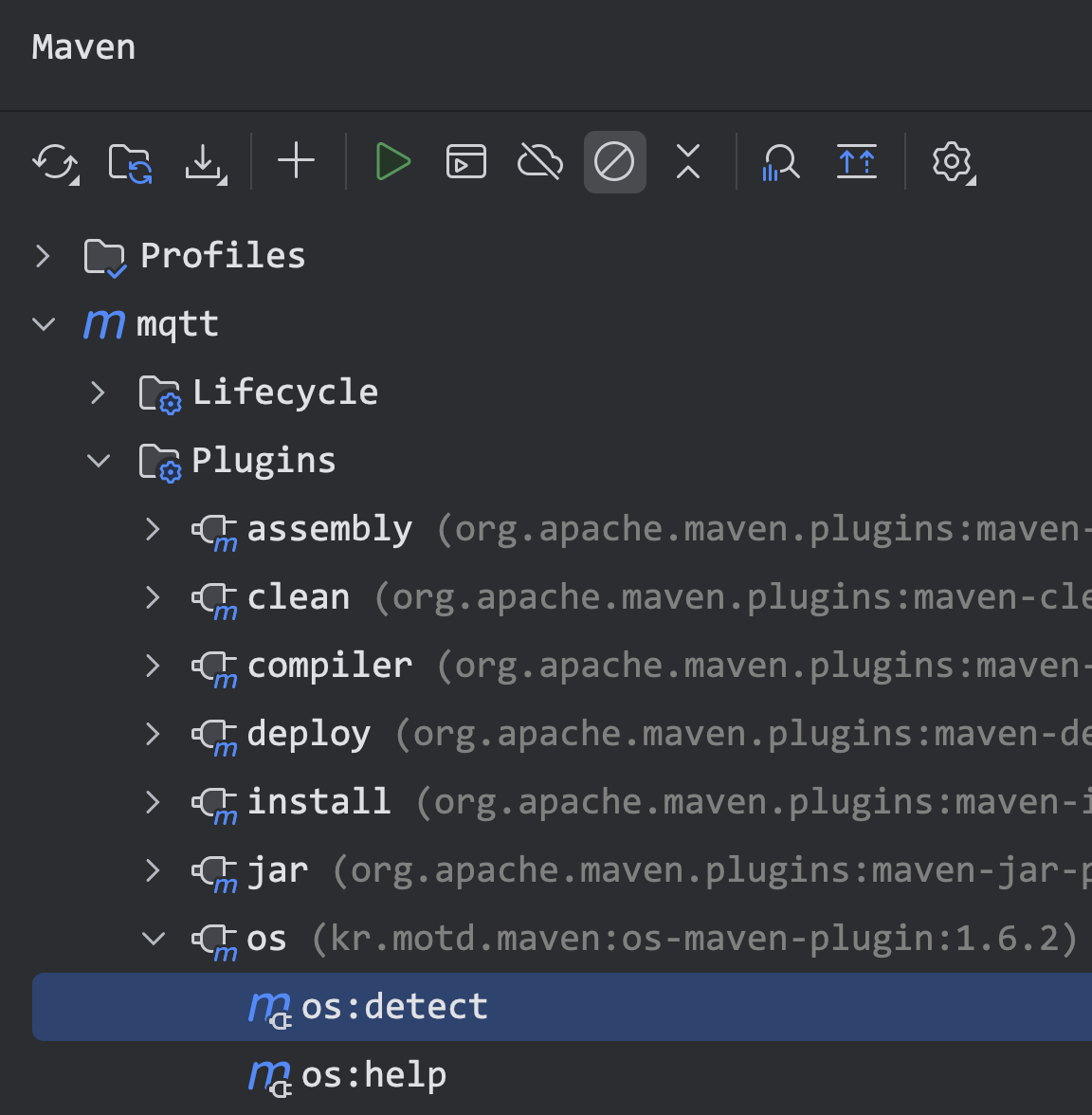1092x1115 pixels.
Task: Add a Maven project with the plus icon
Action: point(296,161)
